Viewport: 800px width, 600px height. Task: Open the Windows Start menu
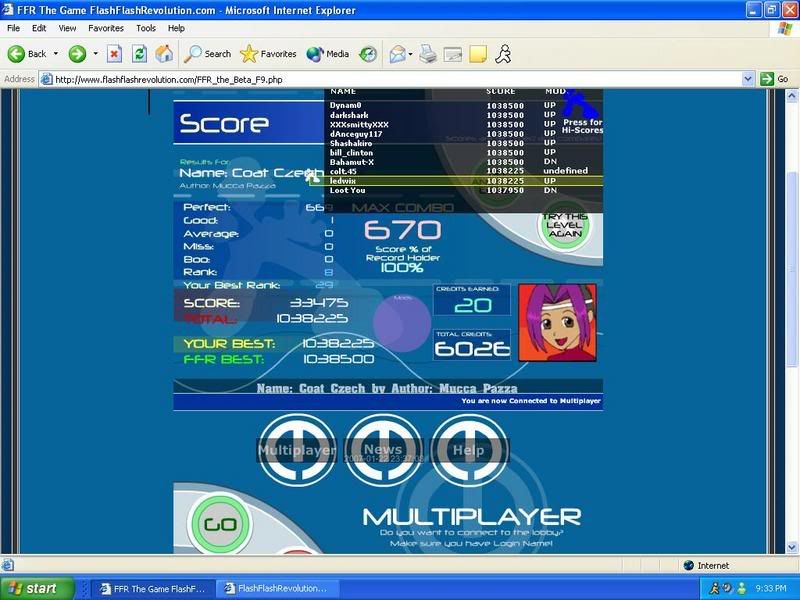(x=37, y=588)
